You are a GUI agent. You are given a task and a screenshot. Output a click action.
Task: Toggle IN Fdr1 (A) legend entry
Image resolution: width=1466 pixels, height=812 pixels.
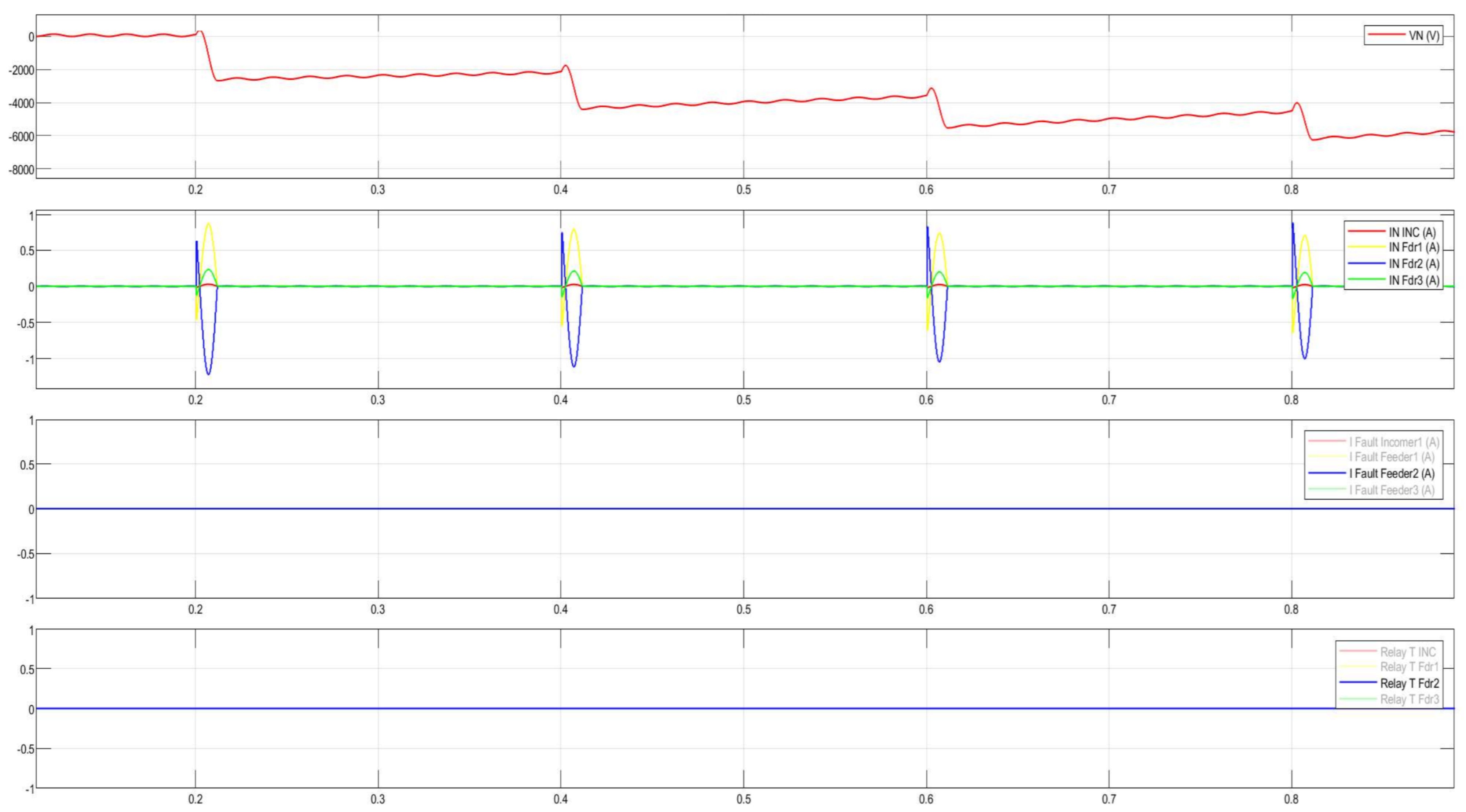coord(1414,247)
